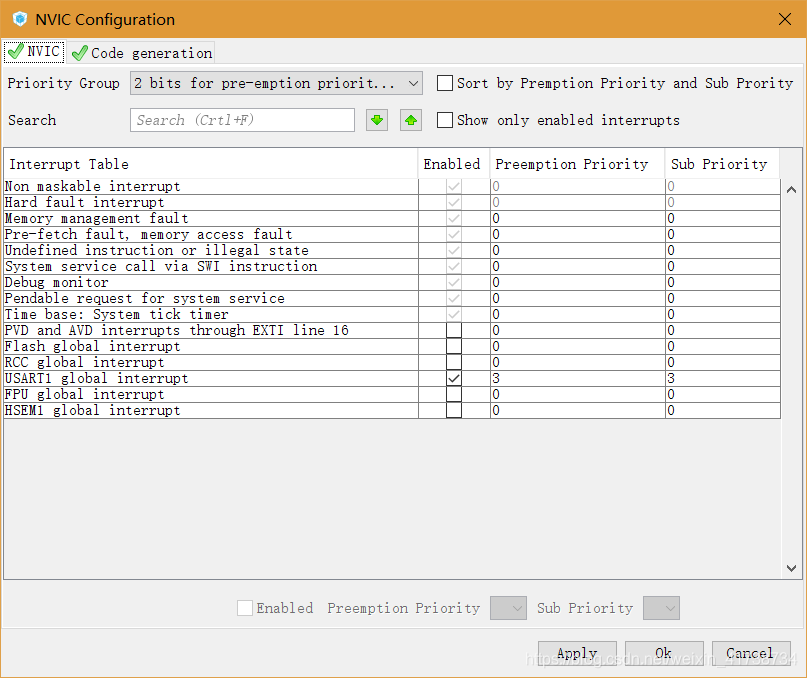Click the green up arrow search-previous icon
This screenshot has width=807, height=678.
coord(411,120)
